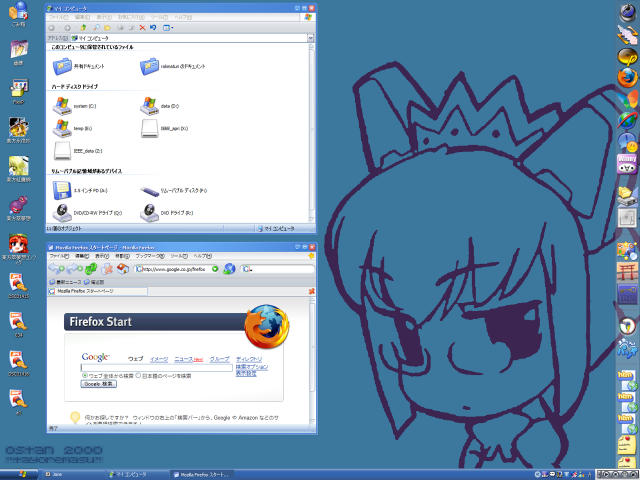Click 最新ニュース bookmark in Firefox
The width and height of the screenshot is (640, 480).
point(65,282)
